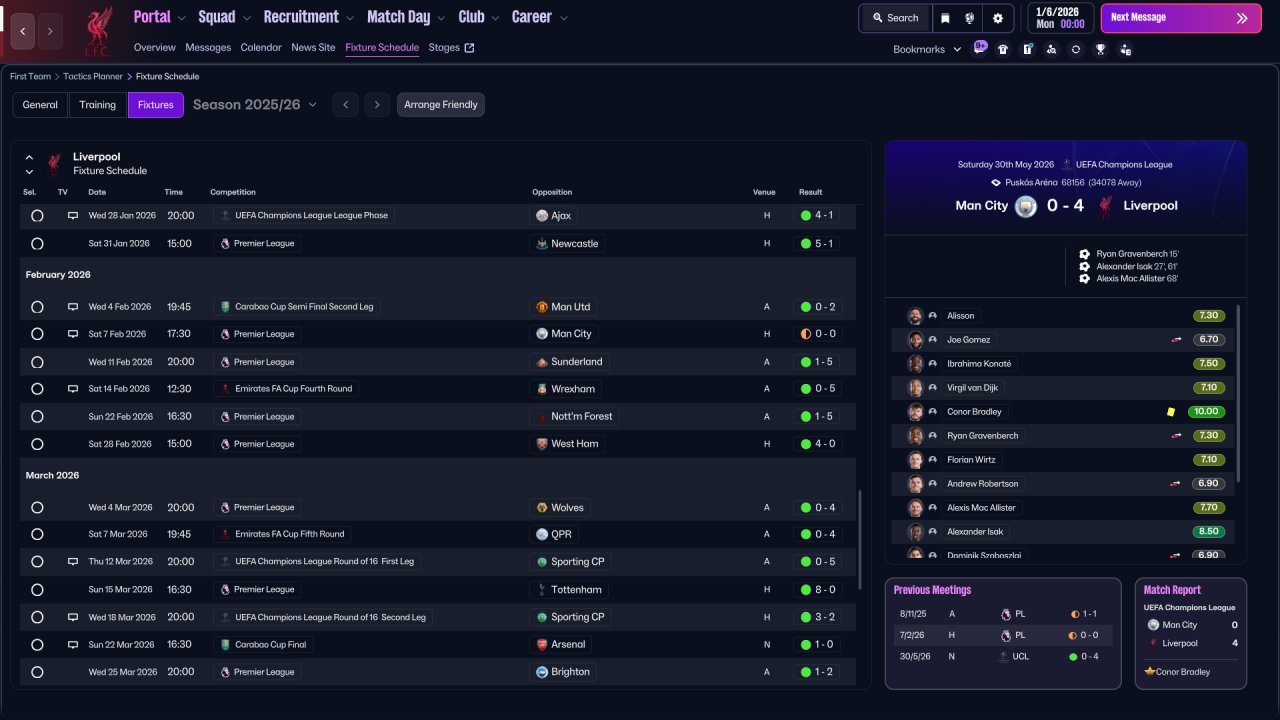This screenshot has height=720, width=1280.
Task: Select the Brighton fixture radio button
Action: tap(37, 672)
